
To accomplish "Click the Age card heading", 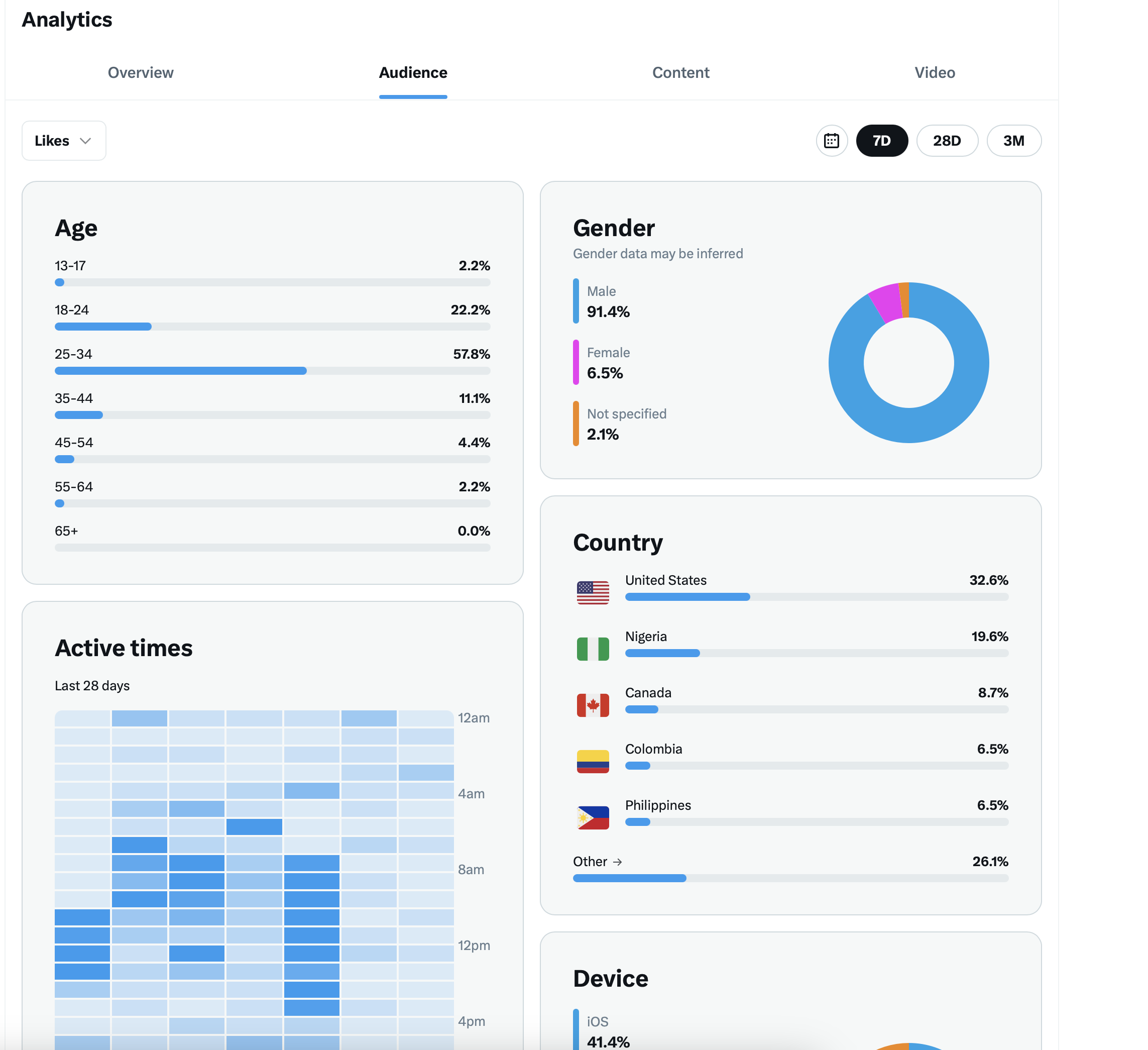I will [76, 228].
